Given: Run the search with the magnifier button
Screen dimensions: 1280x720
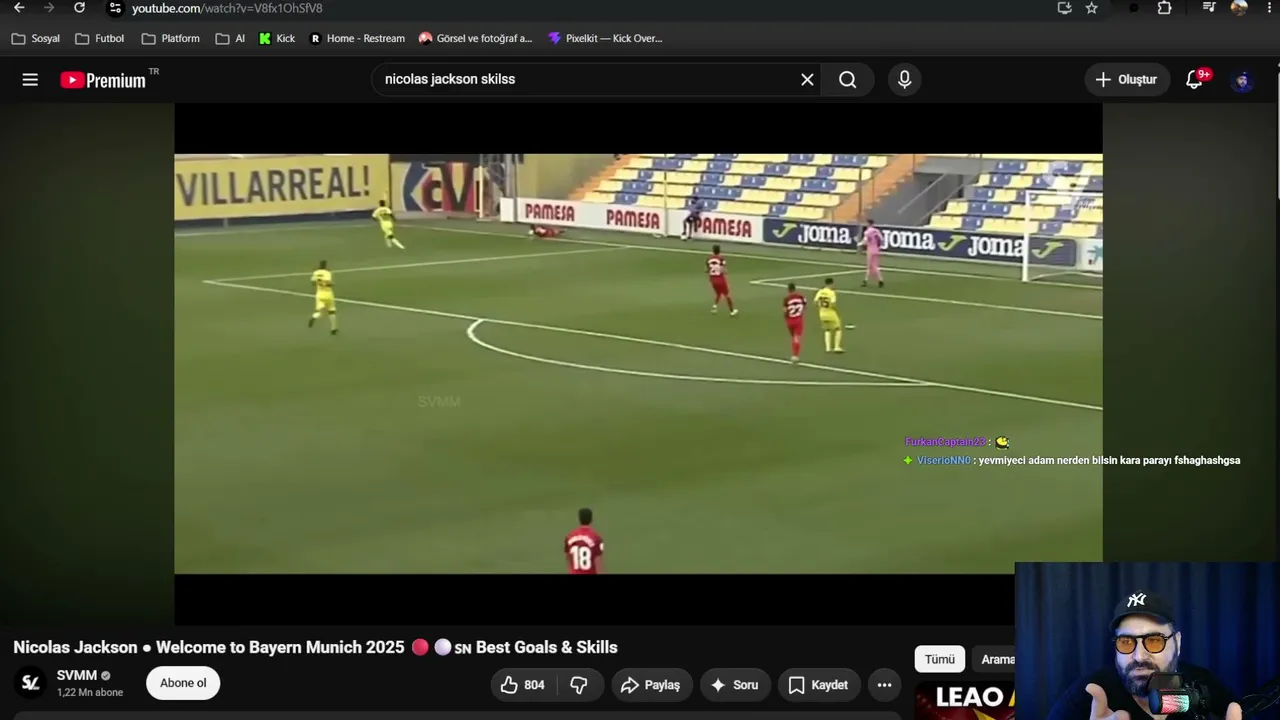Looking at the screenshot, I should click(848, 80).
